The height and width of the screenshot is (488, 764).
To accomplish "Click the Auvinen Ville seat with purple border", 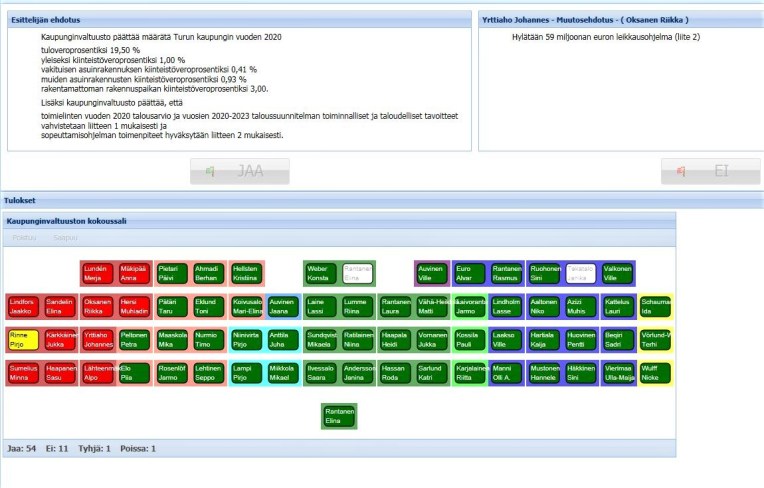I will tap(431, 273).
